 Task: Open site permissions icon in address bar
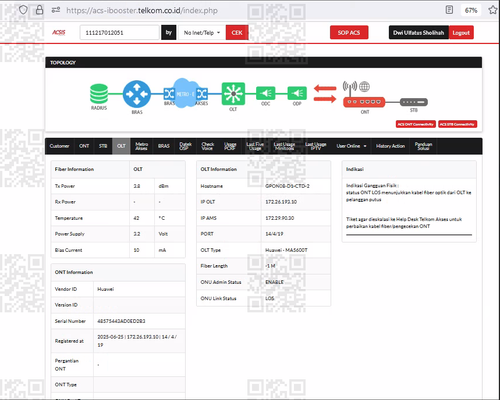56,10
